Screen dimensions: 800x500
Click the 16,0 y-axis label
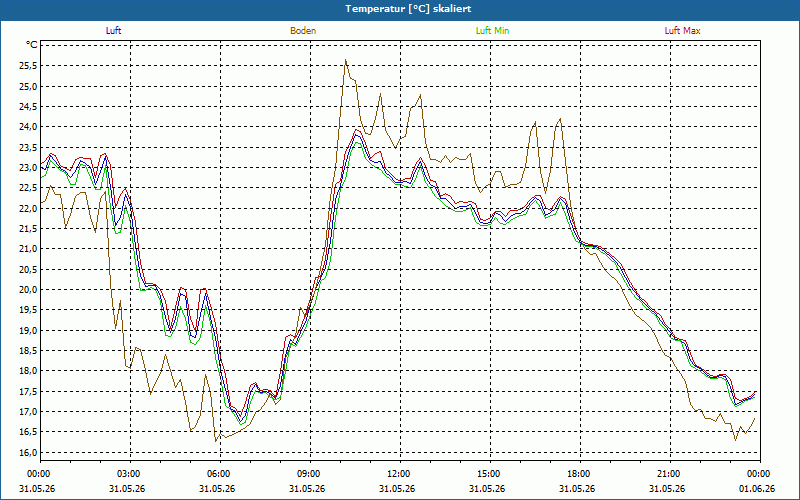coord(28,453)
